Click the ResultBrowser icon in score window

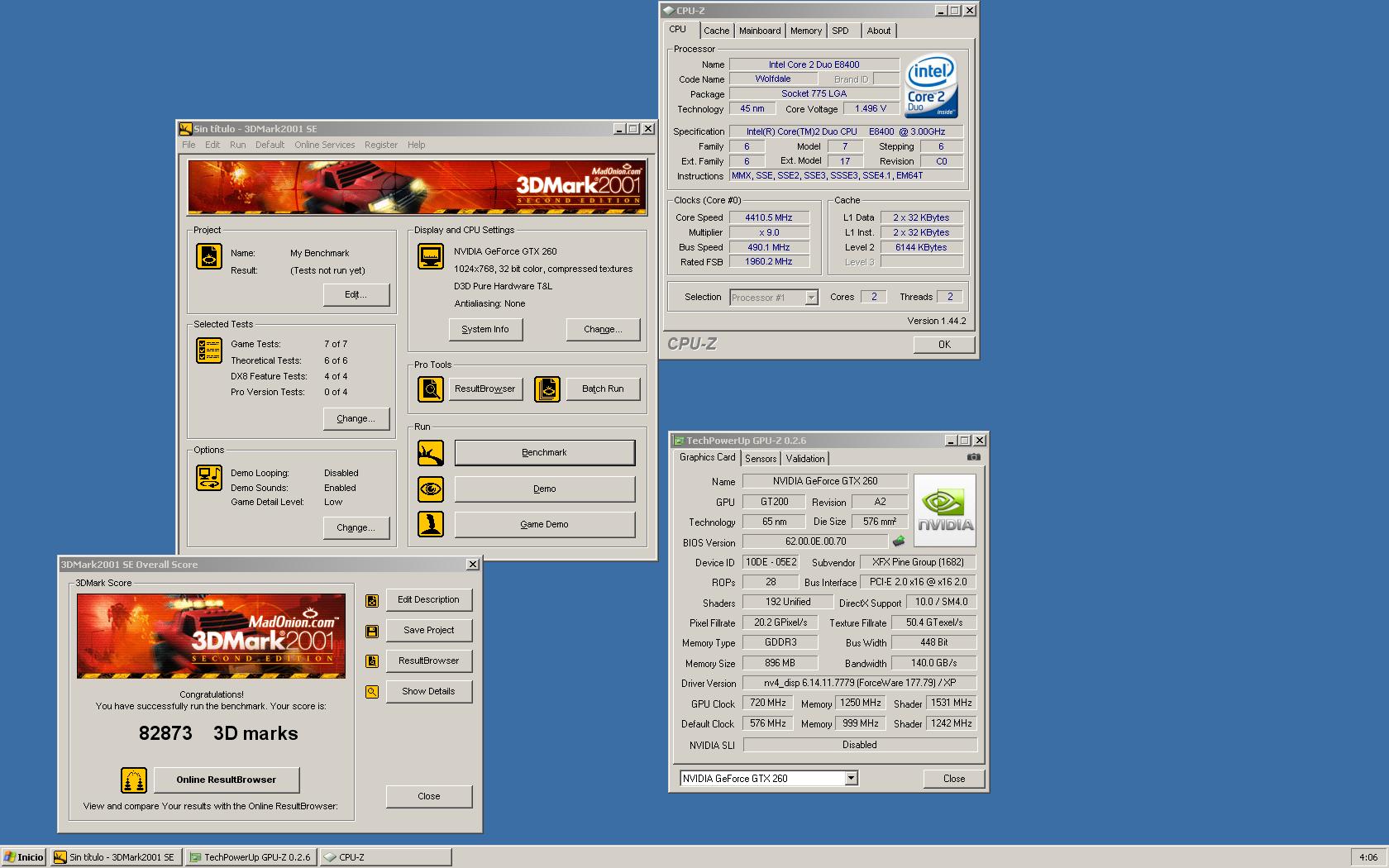[x=372, y=661]
